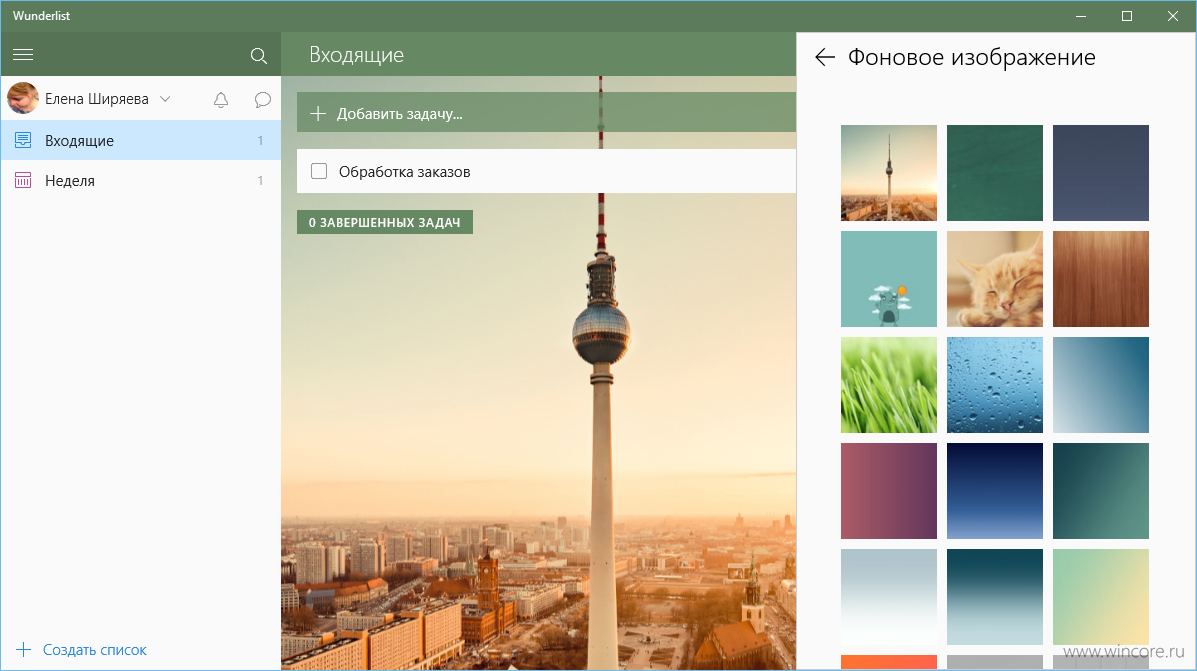Choose the Berlin TV tower background thumbnail

889,173
